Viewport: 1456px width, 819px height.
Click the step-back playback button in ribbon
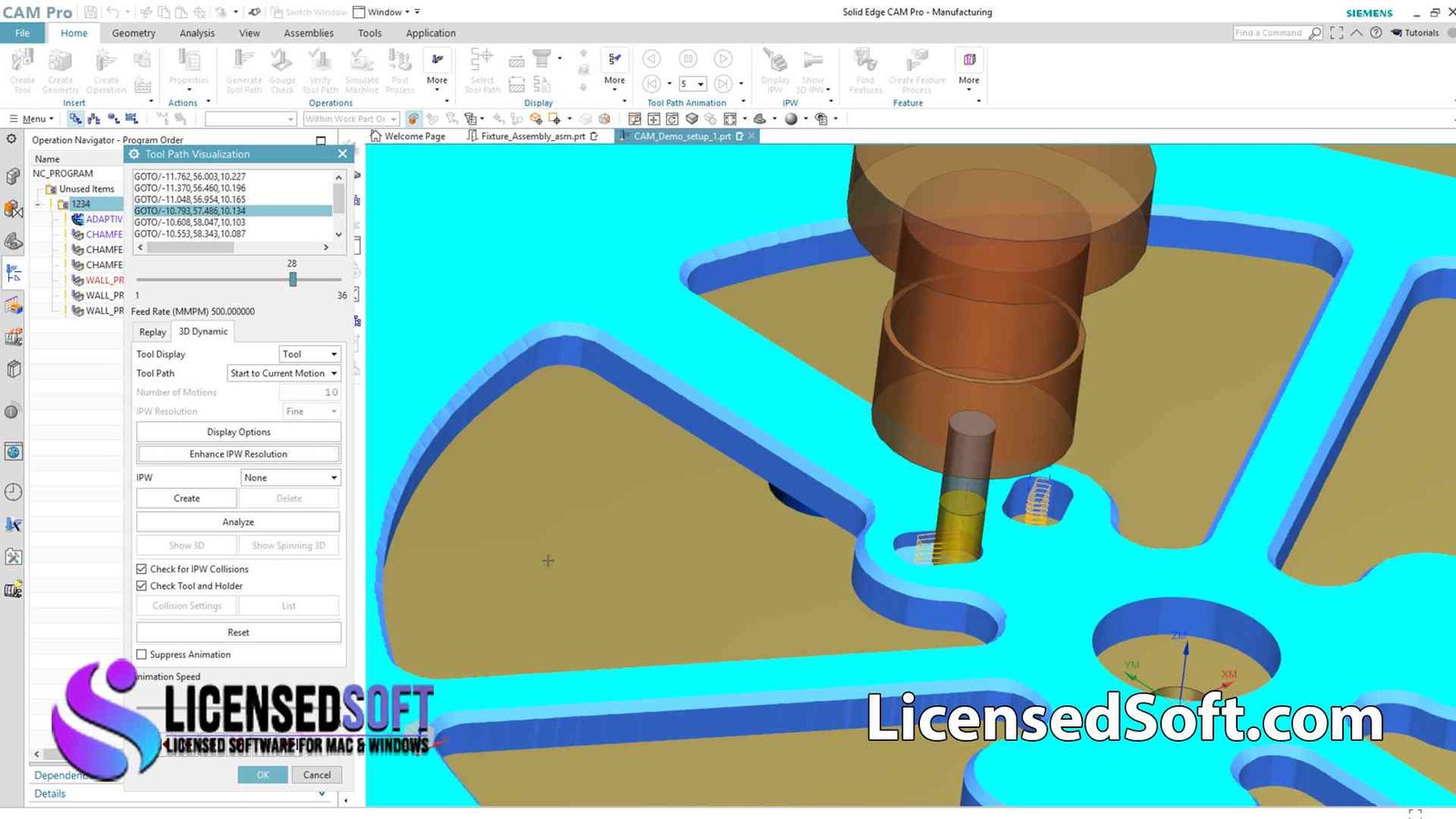pos(652,84)
